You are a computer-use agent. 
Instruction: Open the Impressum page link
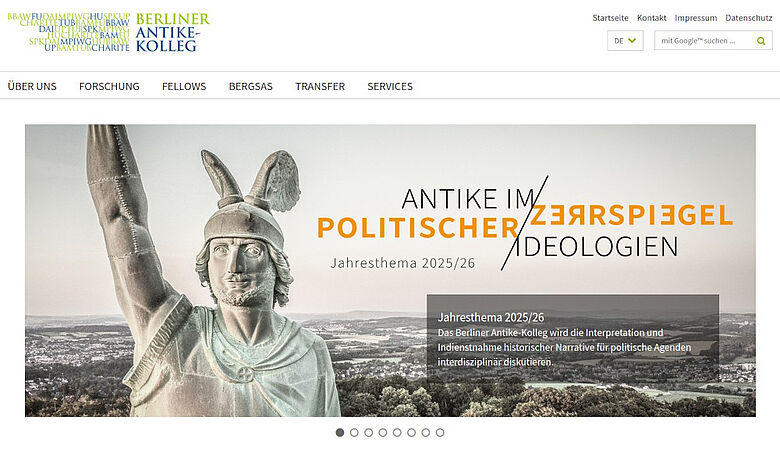(696, 18)
